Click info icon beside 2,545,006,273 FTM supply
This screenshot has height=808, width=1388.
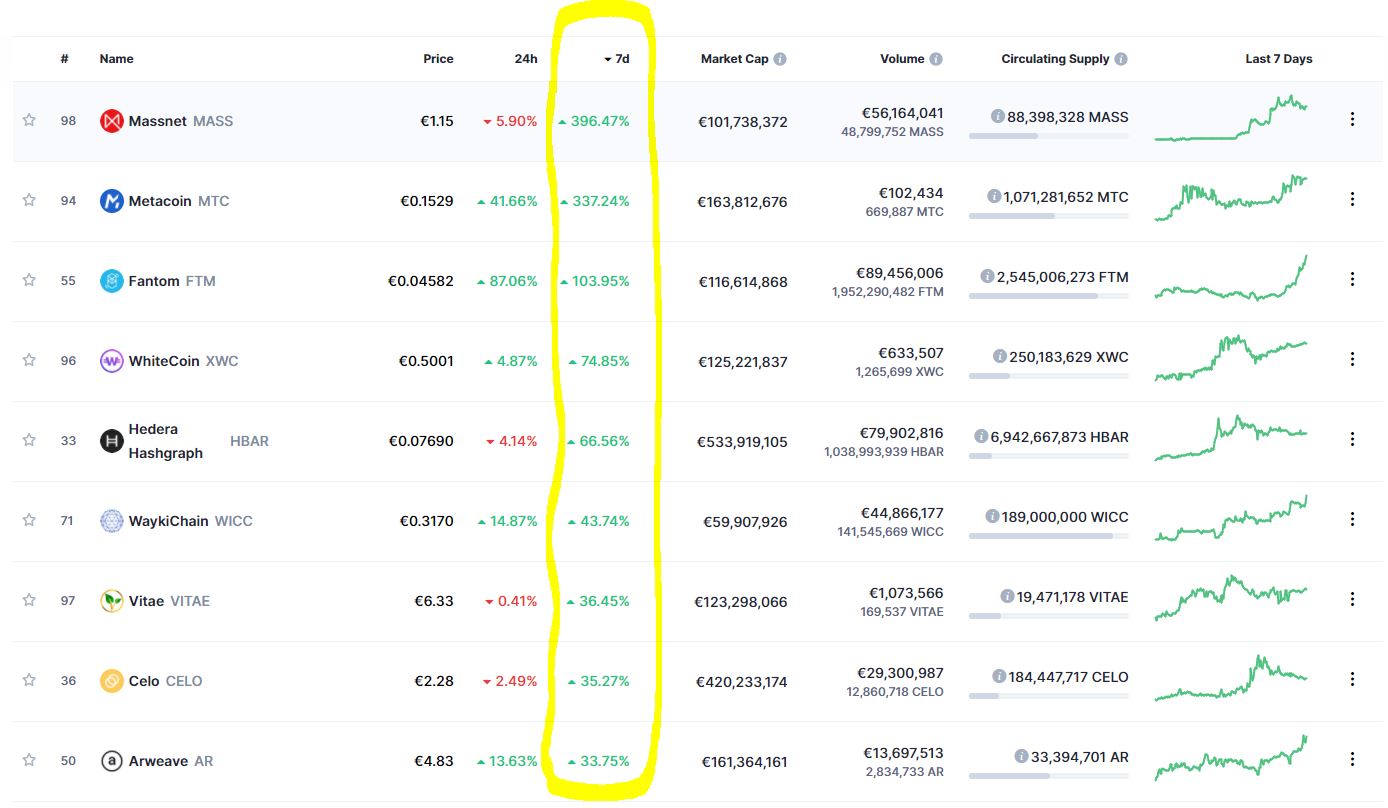(987, 277)
